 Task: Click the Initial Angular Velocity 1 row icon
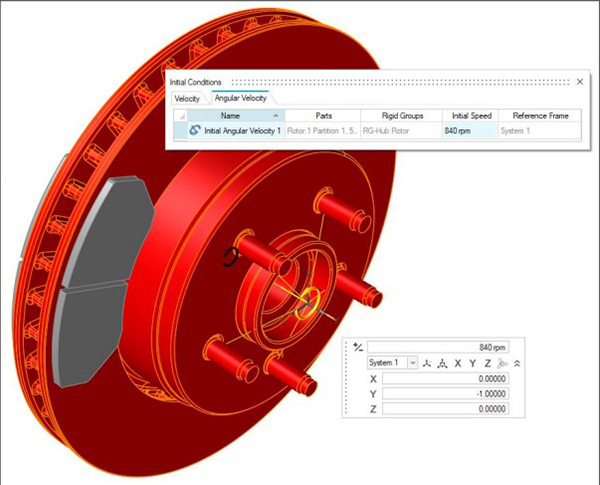182,130
